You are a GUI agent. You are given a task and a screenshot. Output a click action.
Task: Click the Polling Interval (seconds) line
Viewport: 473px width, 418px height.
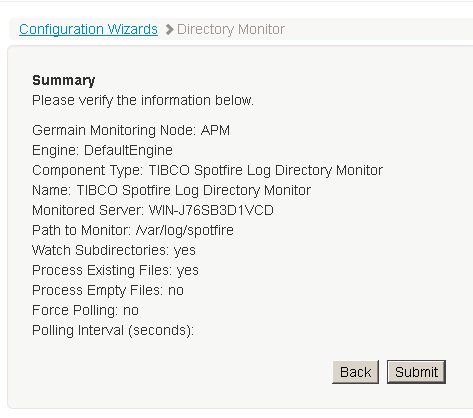pyautogui.click(x=113, y=330)
